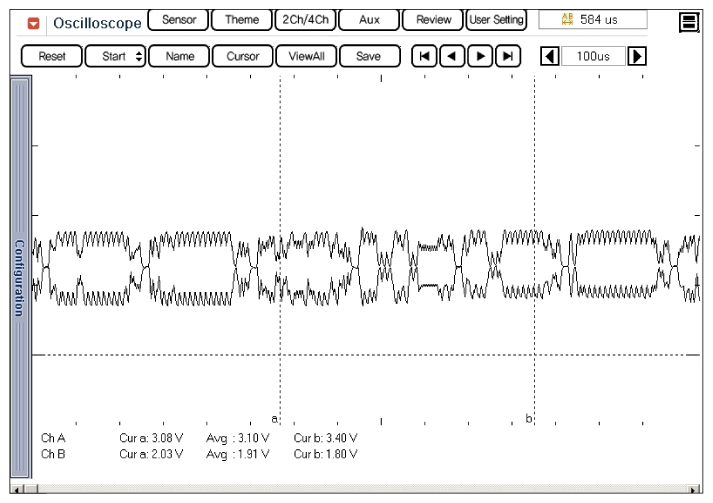Jump to the last waveform frame
This screenshot has width=713, height=503.
(x=509, y=57)
